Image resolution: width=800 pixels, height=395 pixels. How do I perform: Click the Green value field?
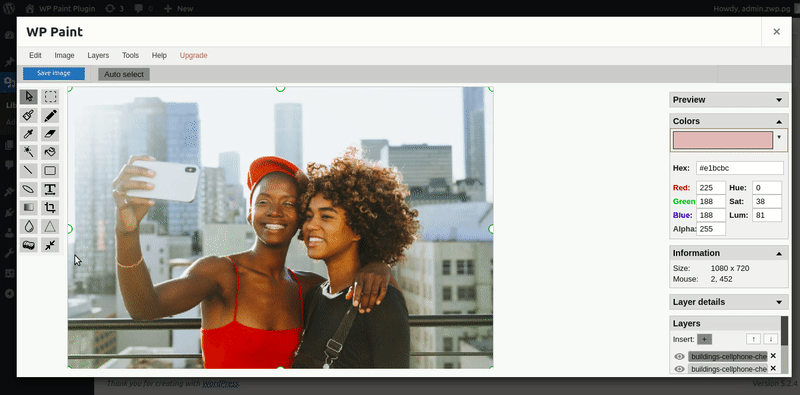[x=711, y=202]
